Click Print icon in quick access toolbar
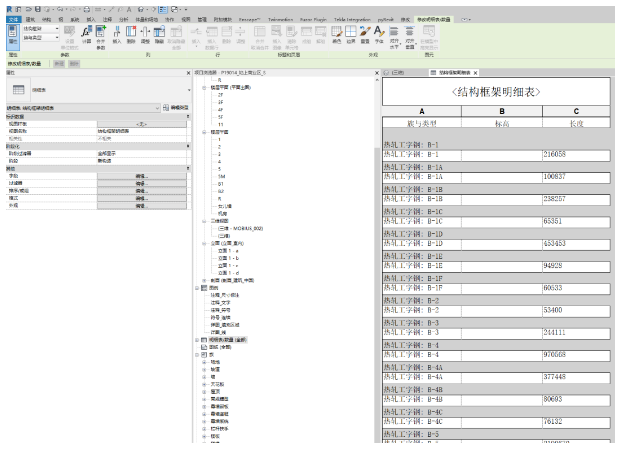 click(x=86, y=9)
